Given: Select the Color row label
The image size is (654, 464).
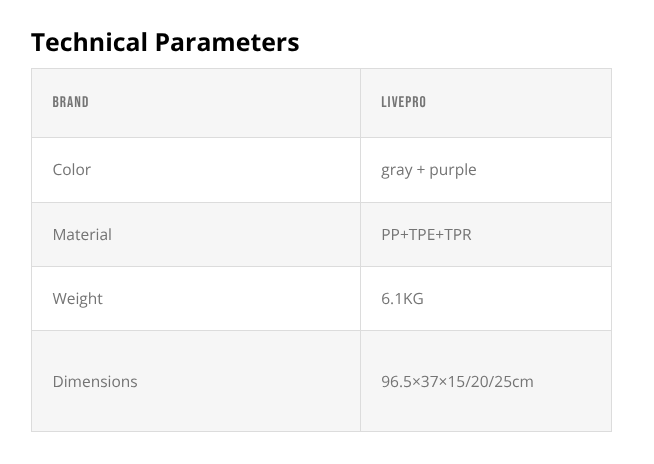Looking at the screenshot, I should click(x=72, y=170).
